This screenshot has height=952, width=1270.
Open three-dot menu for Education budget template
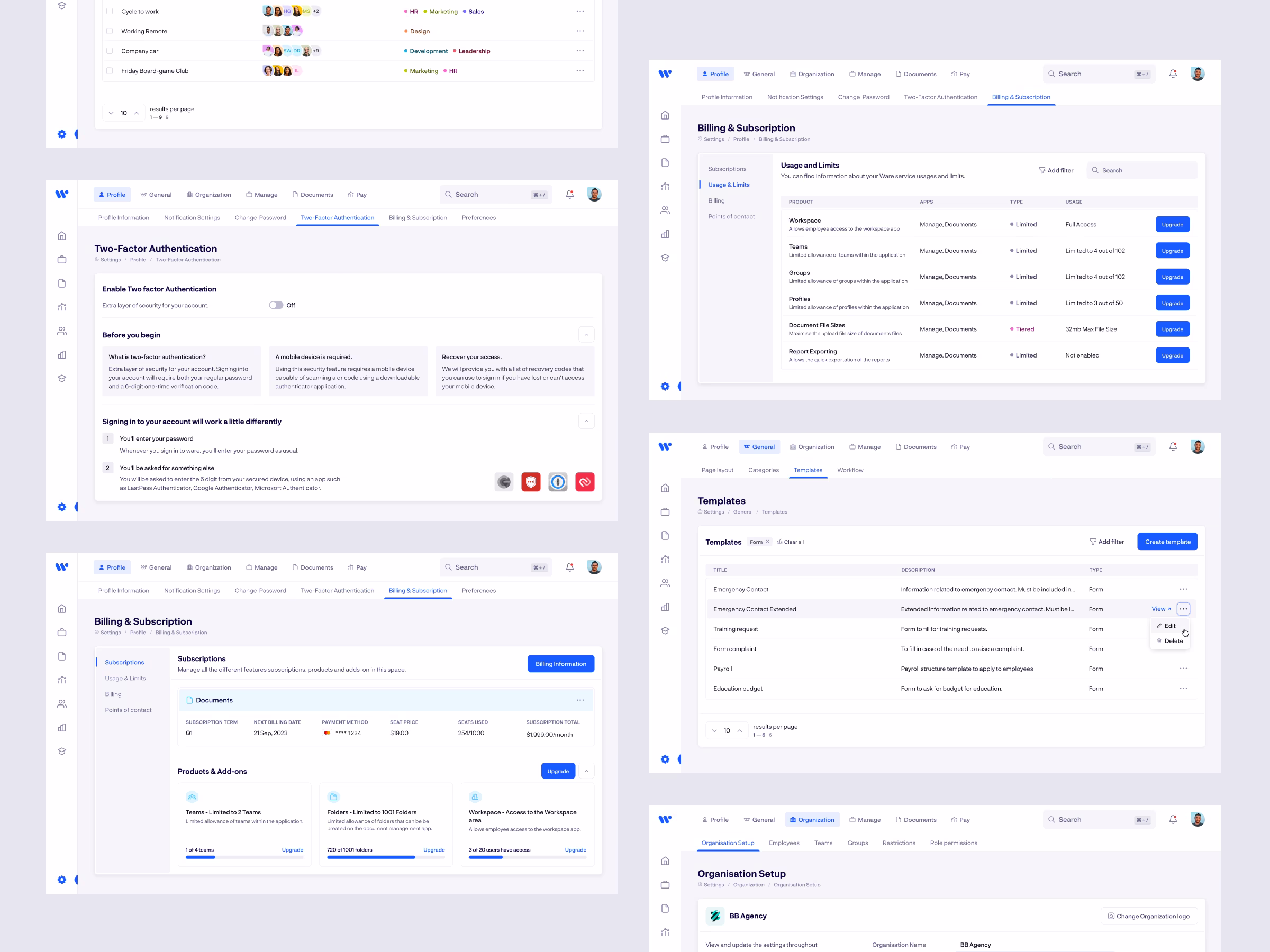pos(1183,689)
